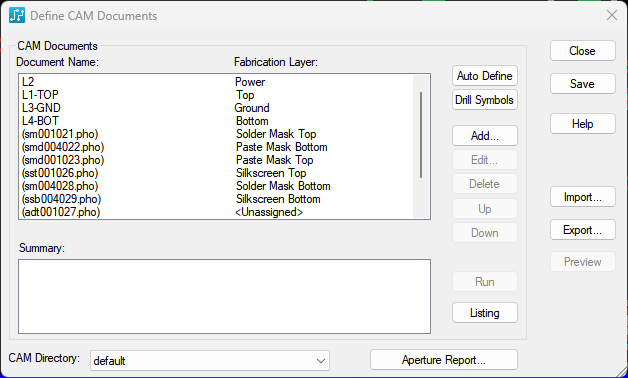The image size is (628, 378).
Task: Click Add... to create a CAM document
Action: coord(485,136)
